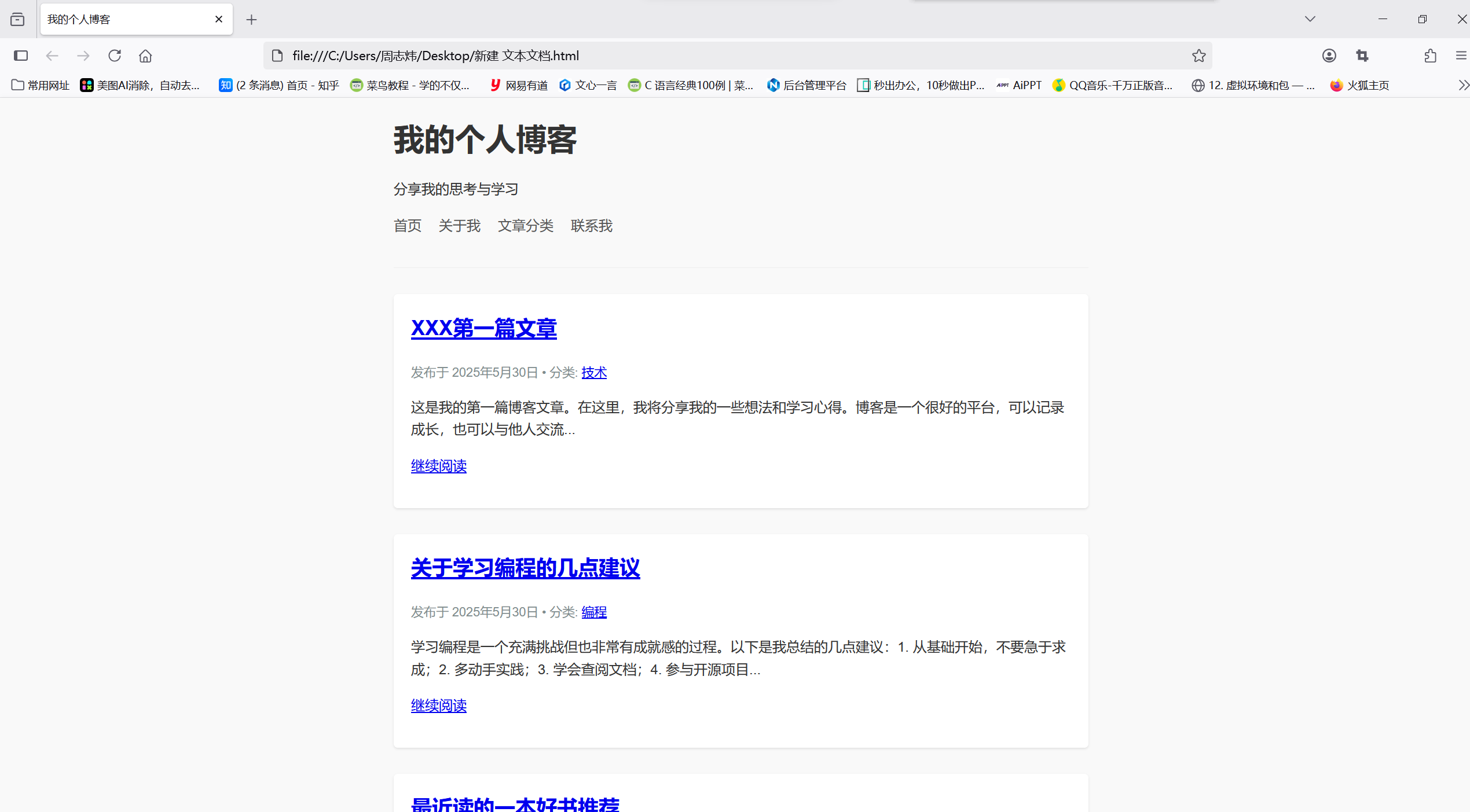Open the 常用网址 bookmark folder

41,85
